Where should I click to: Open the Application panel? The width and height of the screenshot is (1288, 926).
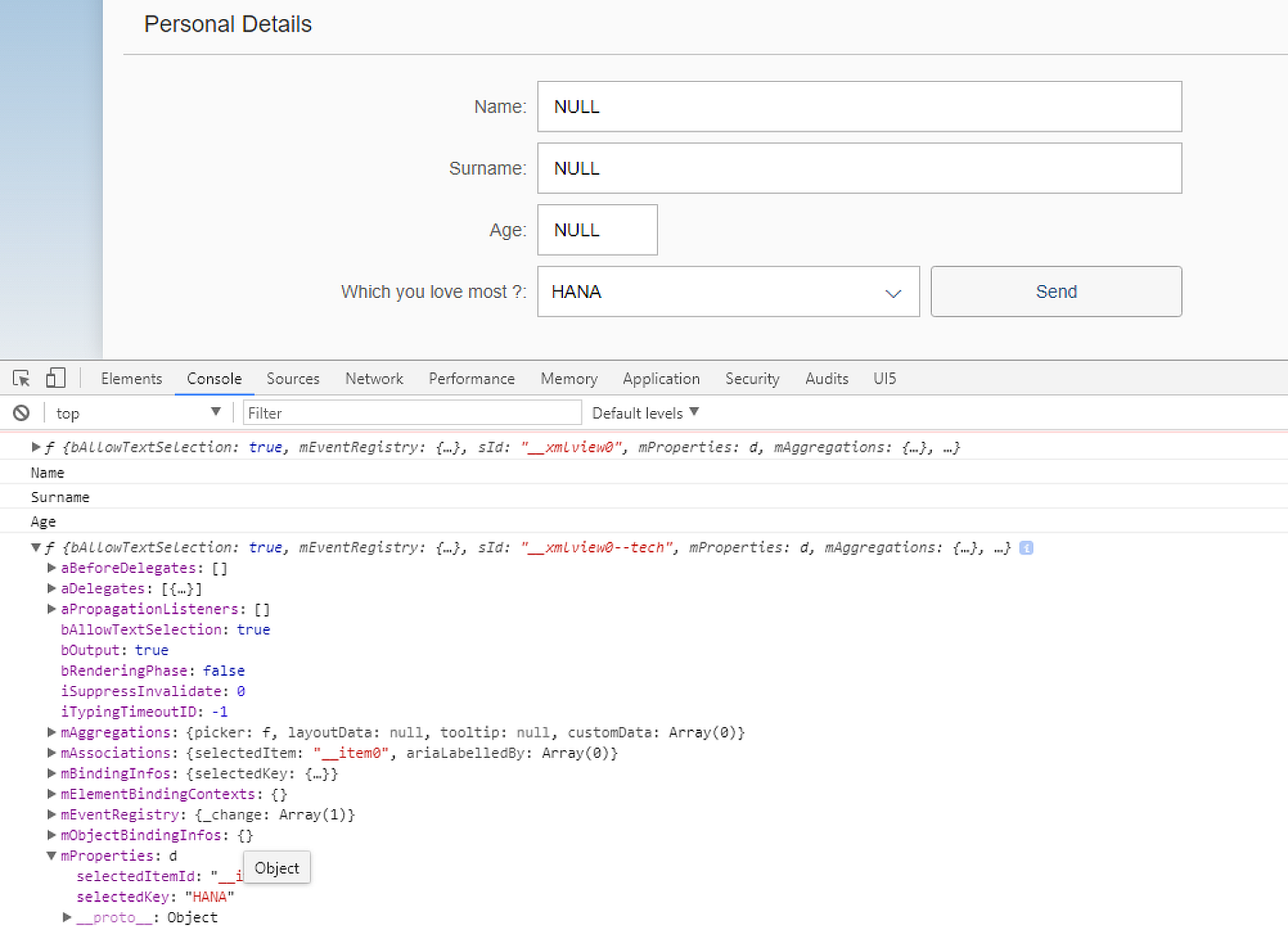click(x=661, y=378)
